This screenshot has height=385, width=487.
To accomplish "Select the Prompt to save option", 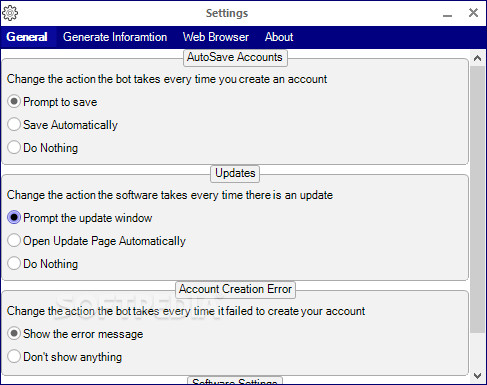I will [52, 102].
